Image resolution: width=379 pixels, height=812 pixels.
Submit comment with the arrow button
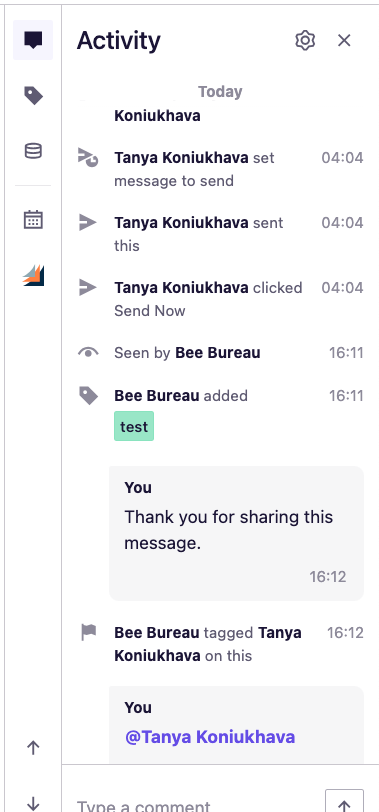pyautogui.click(x=344, y=802)
